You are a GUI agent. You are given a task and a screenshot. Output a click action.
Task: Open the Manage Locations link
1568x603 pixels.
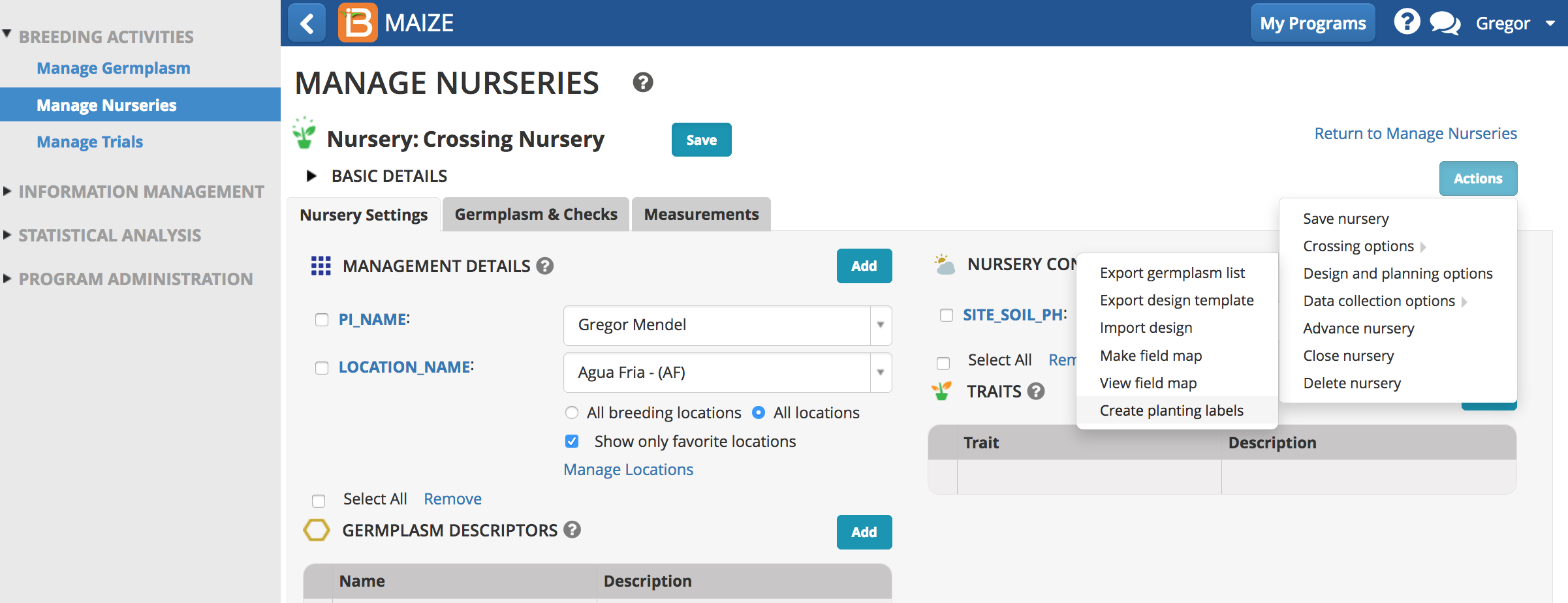[628, 469]
